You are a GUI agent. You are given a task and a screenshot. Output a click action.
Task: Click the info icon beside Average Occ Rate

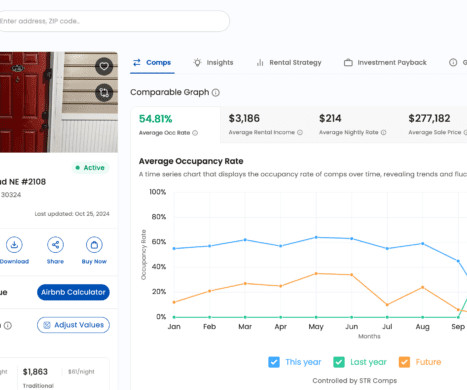(x=195, y=133)
